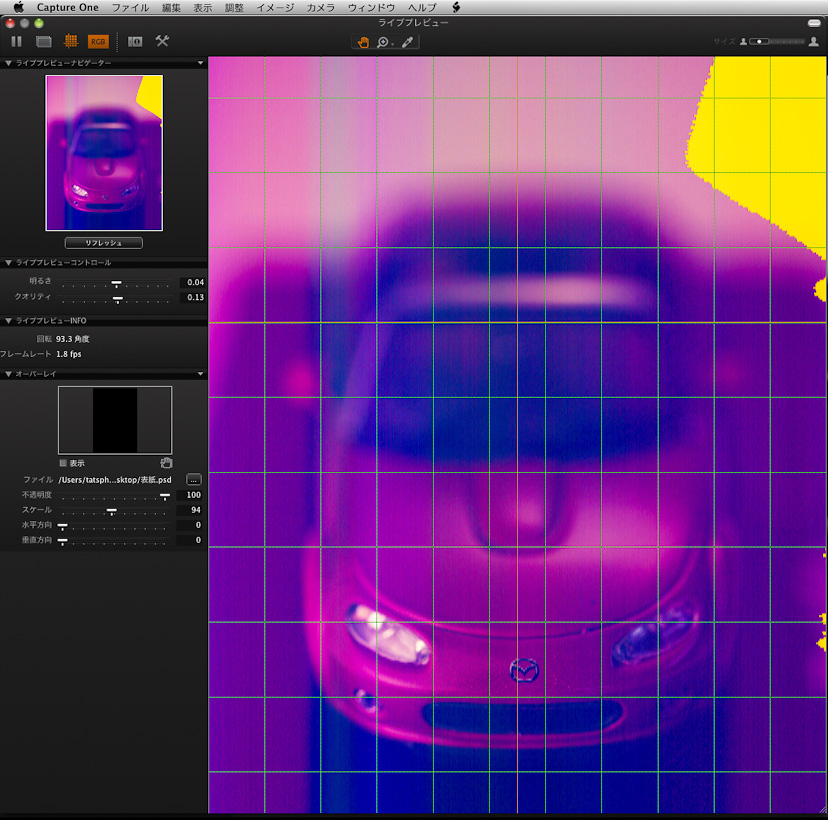This screenshot has height=820, width=828.
Task: Collapse the ライブプレビューナビゲーター panel
Action: tap(8, 63)
